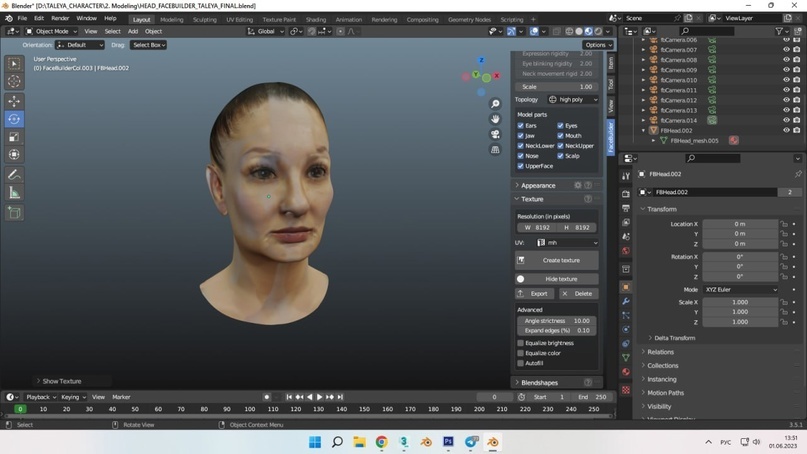Open the timeline Marker menu
The image size is (807, 454).
(121, 397)
